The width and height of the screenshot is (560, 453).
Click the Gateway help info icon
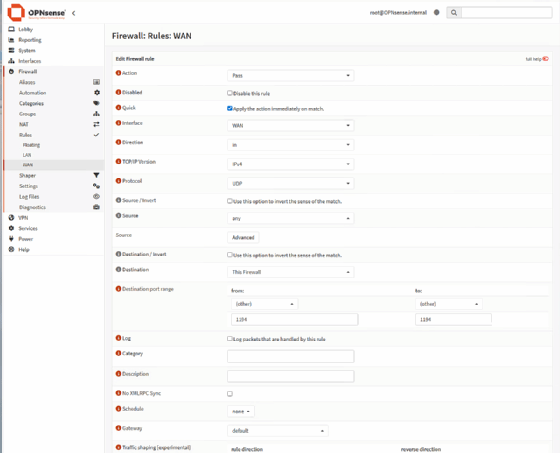pyautogui.click(x=118, y=428)
